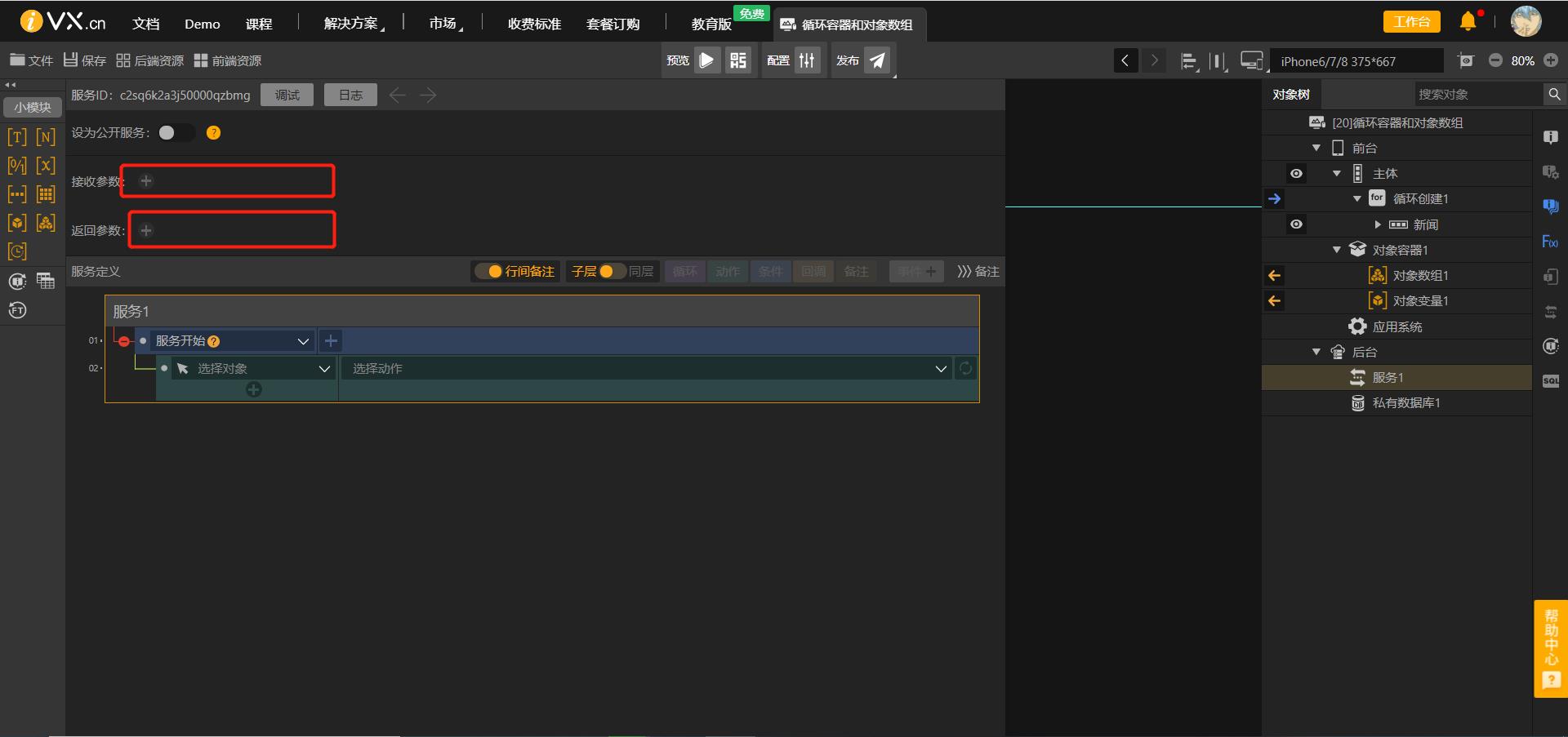This screenshot has width=1568, height=737.
Task: Click the screenshot camera icon near zoom
Action: click(1466, 60)
